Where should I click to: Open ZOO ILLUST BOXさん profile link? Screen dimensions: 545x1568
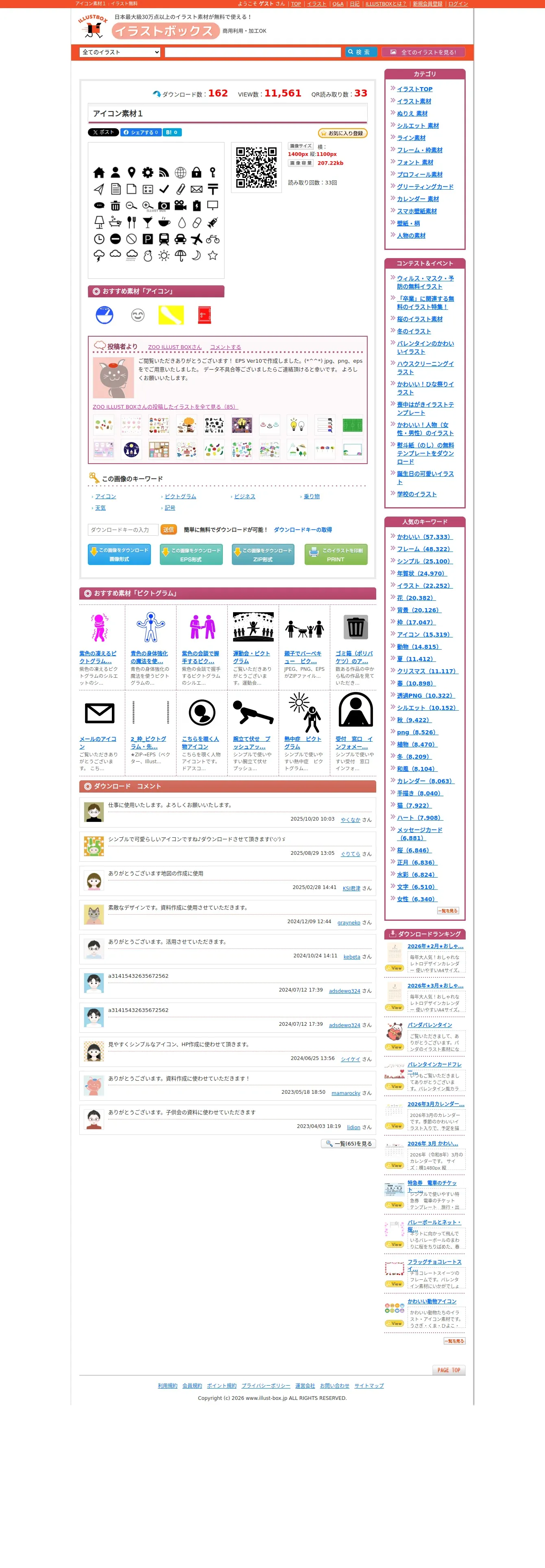pyautogui.click(x=174, y=347)
